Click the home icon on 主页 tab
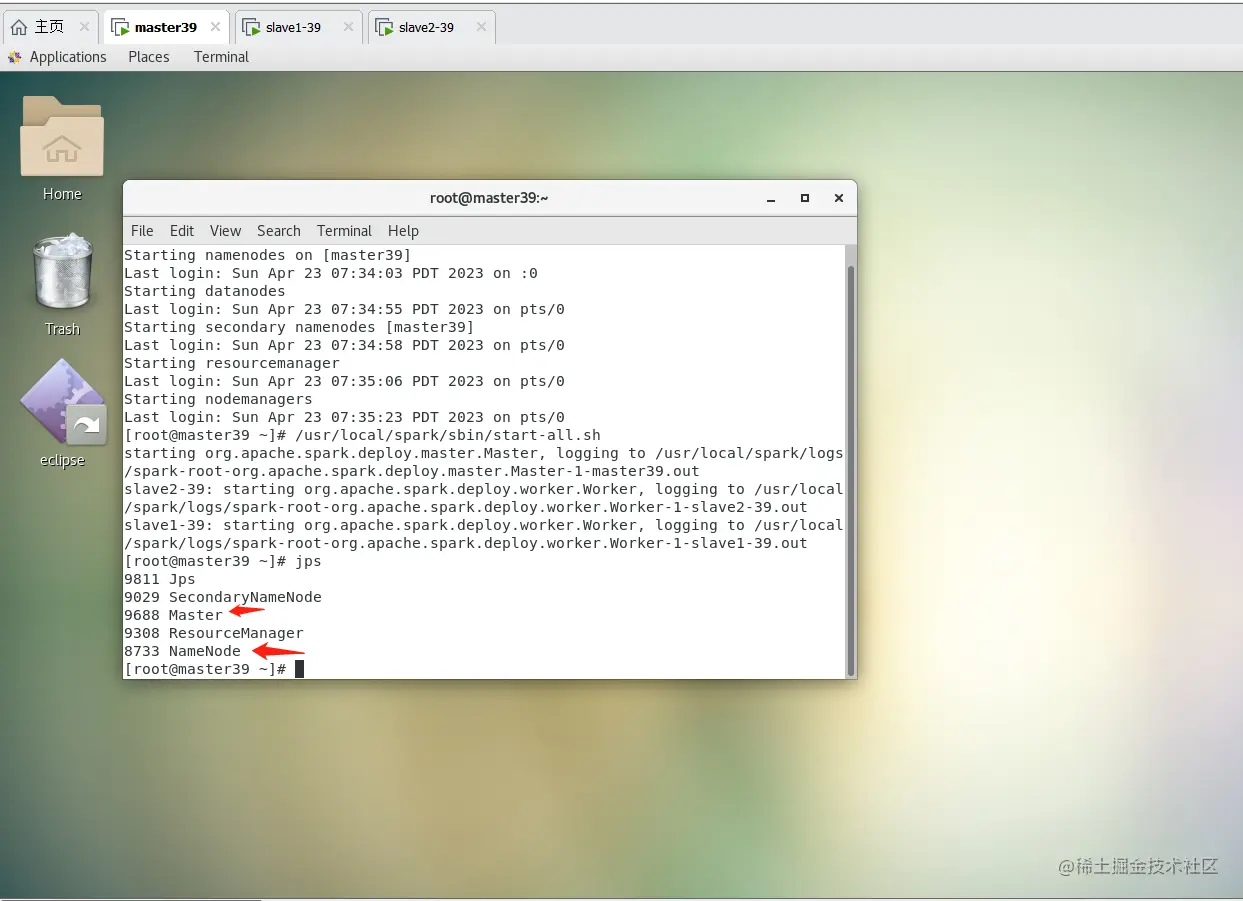The height and width of the screenshot is (901, 1243). [19, 27]
